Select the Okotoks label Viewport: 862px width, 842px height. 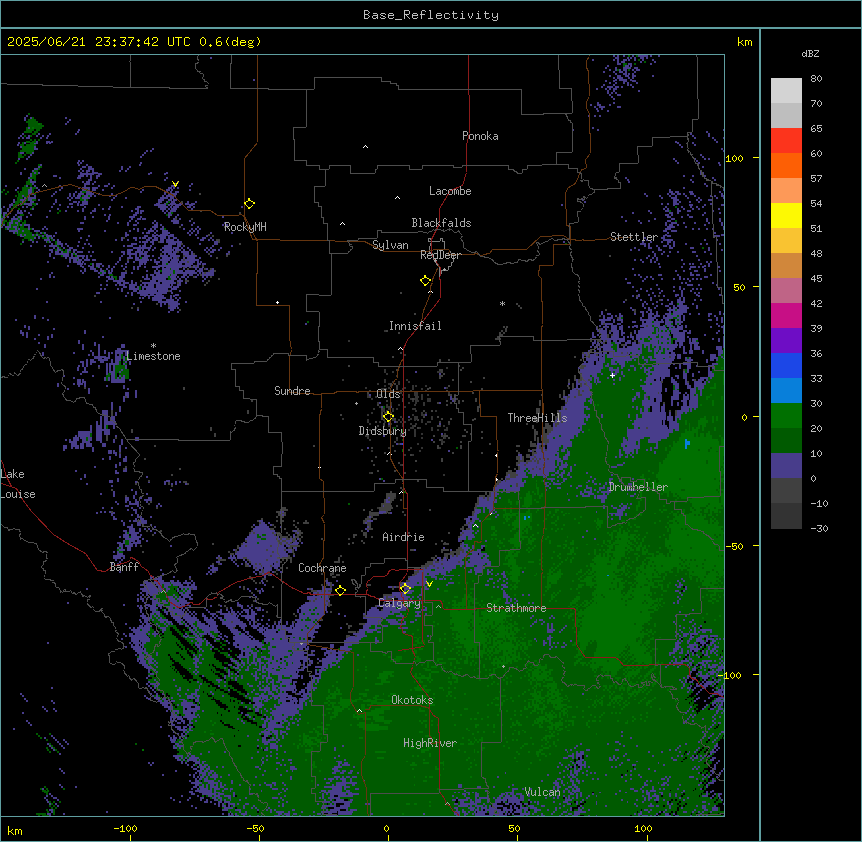click(412, 700)
